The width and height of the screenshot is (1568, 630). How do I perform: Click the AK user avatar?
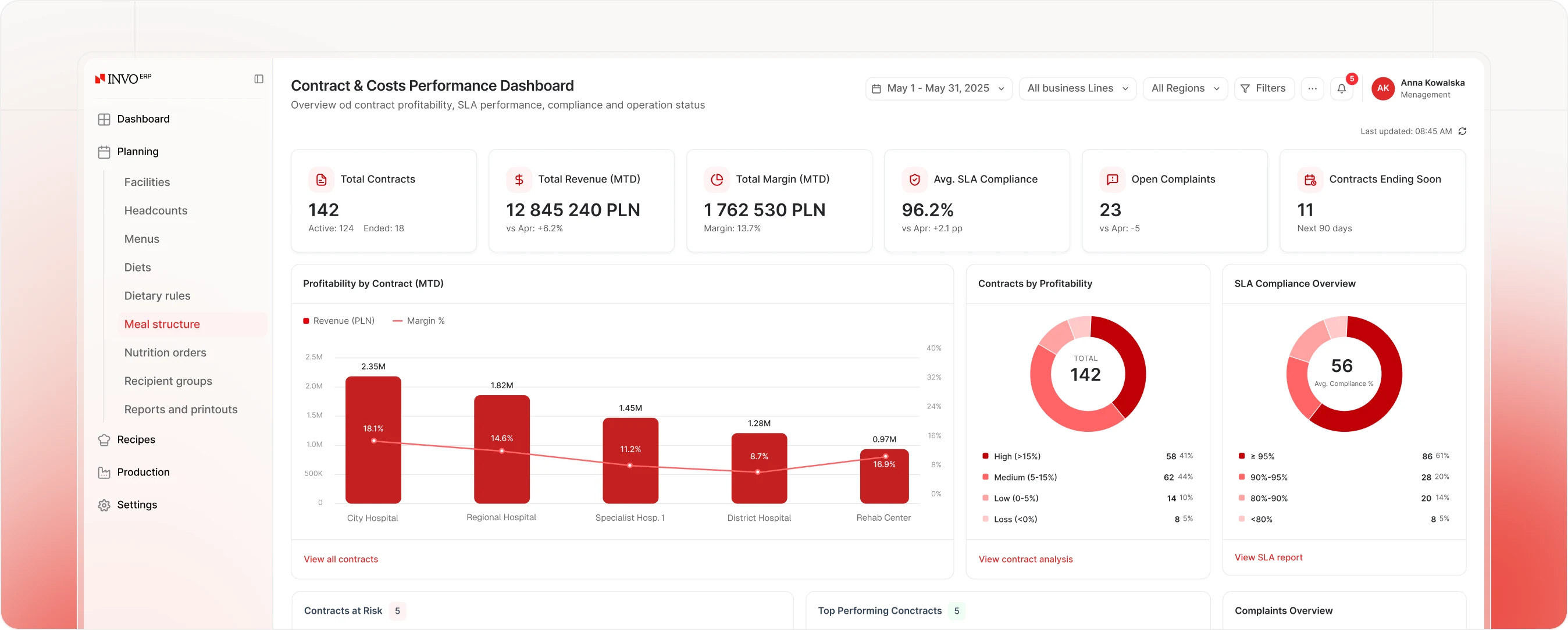(x=1382, y=89)
